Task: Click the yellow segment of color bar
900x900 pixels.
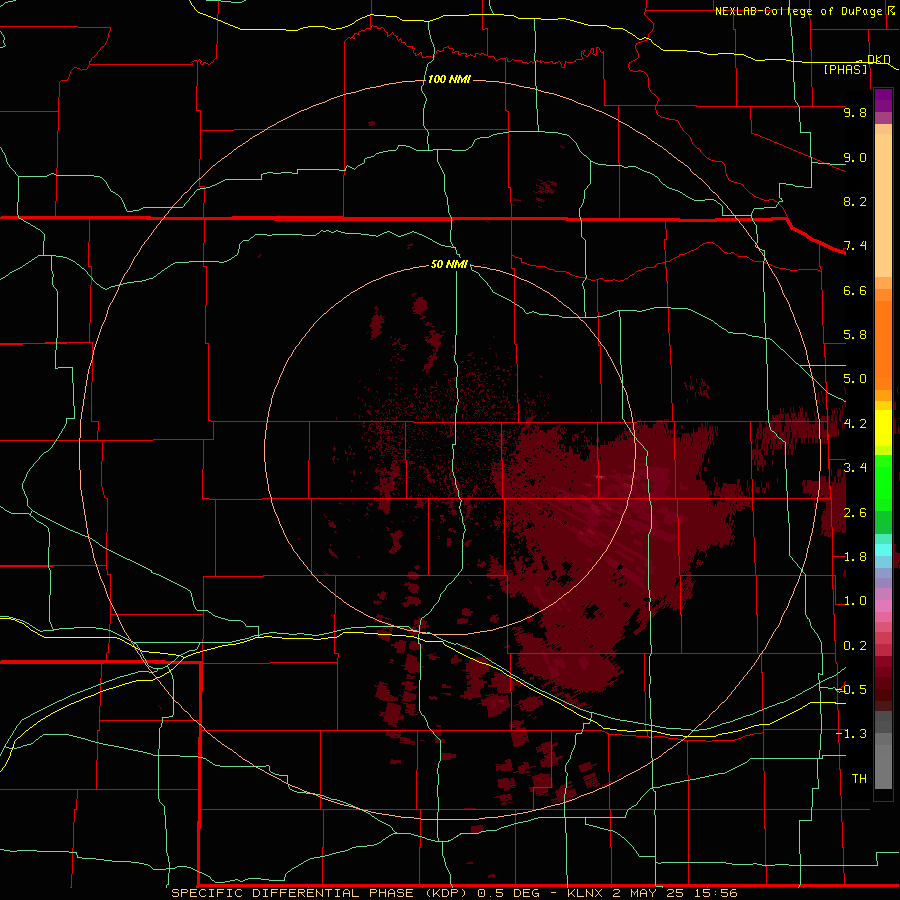Action: click(x=883, y=428)
